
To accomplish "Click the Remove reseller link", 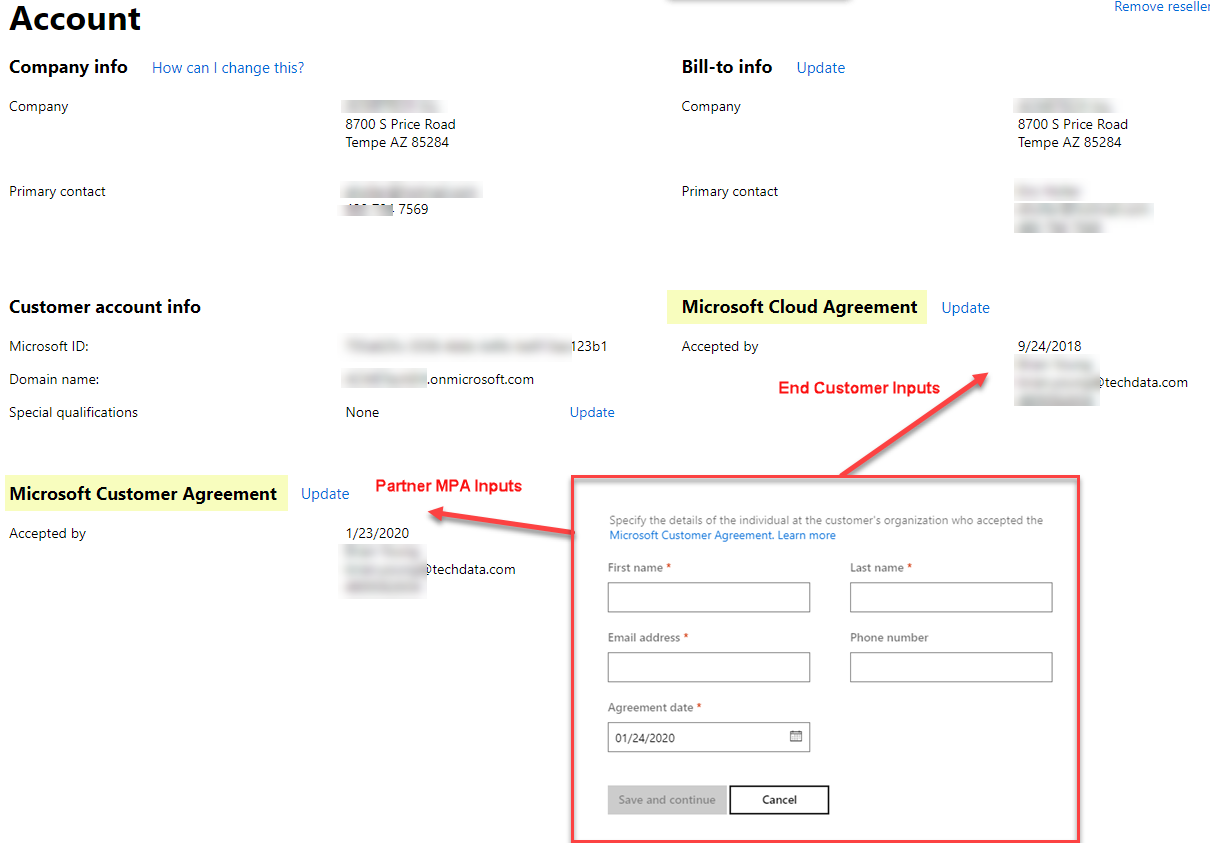I will [x=1162, y=6].
